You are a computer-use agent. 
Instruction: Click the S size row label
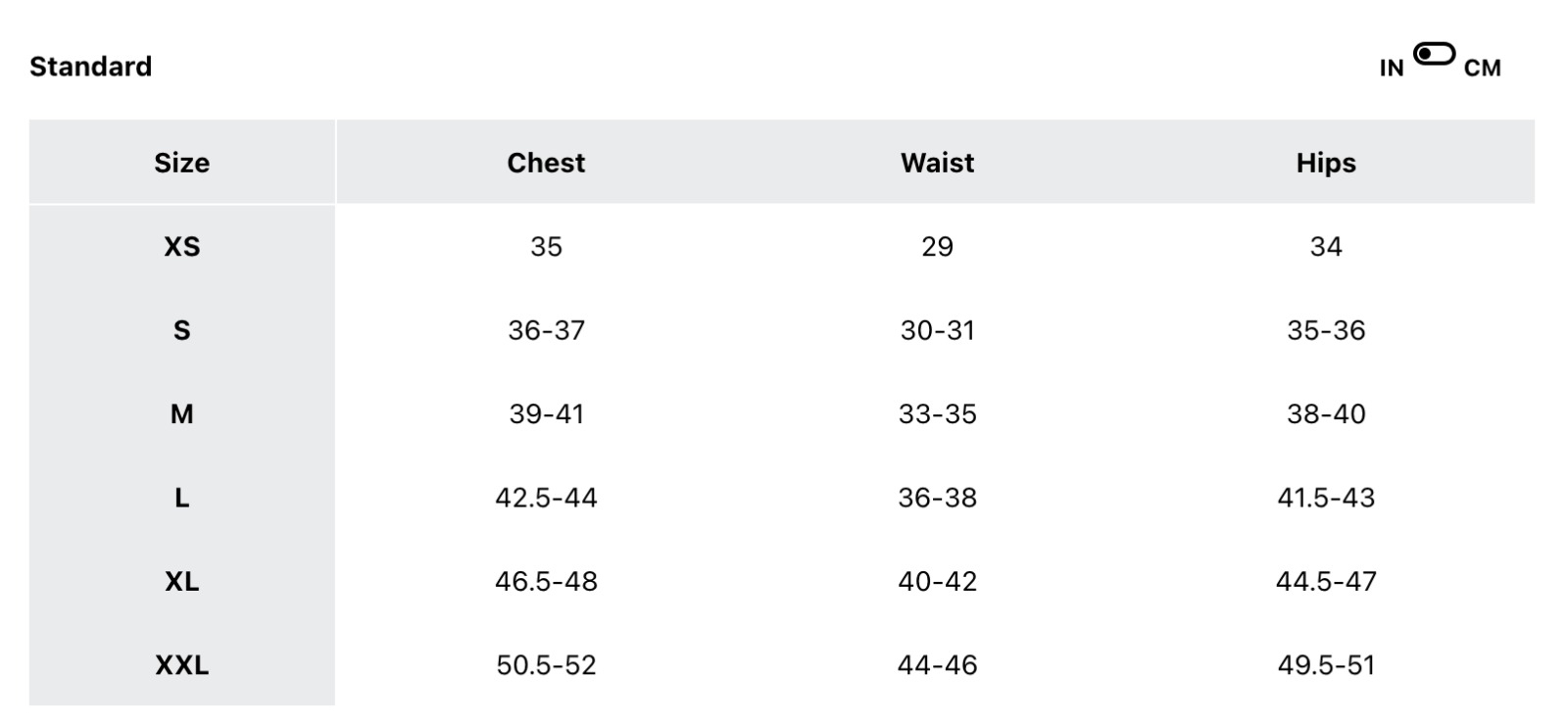[181, 330]
